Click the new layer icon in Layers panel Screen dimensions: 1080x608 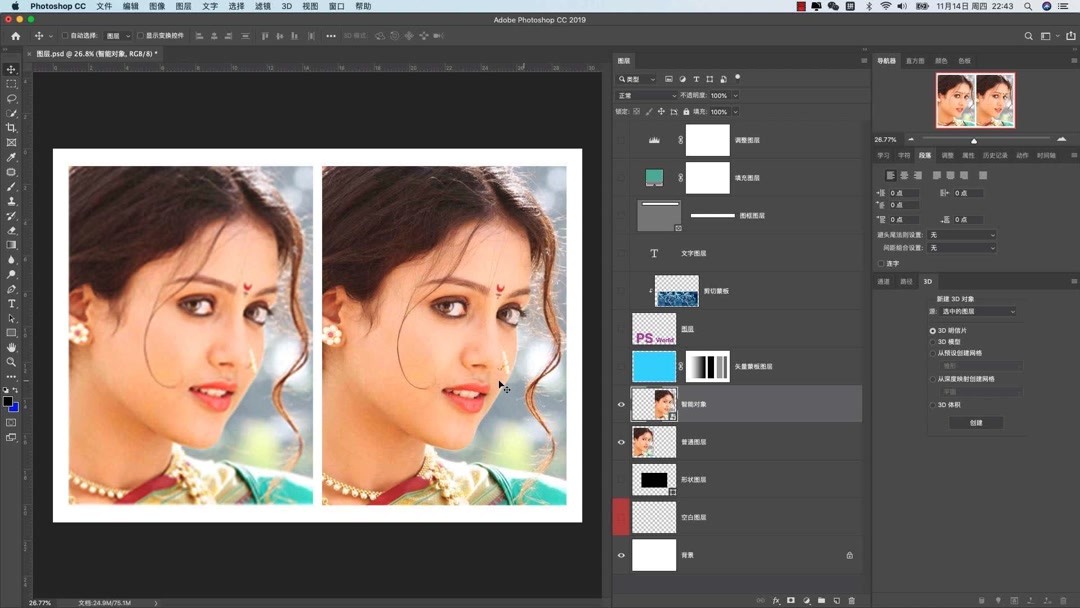coord(836,600)
